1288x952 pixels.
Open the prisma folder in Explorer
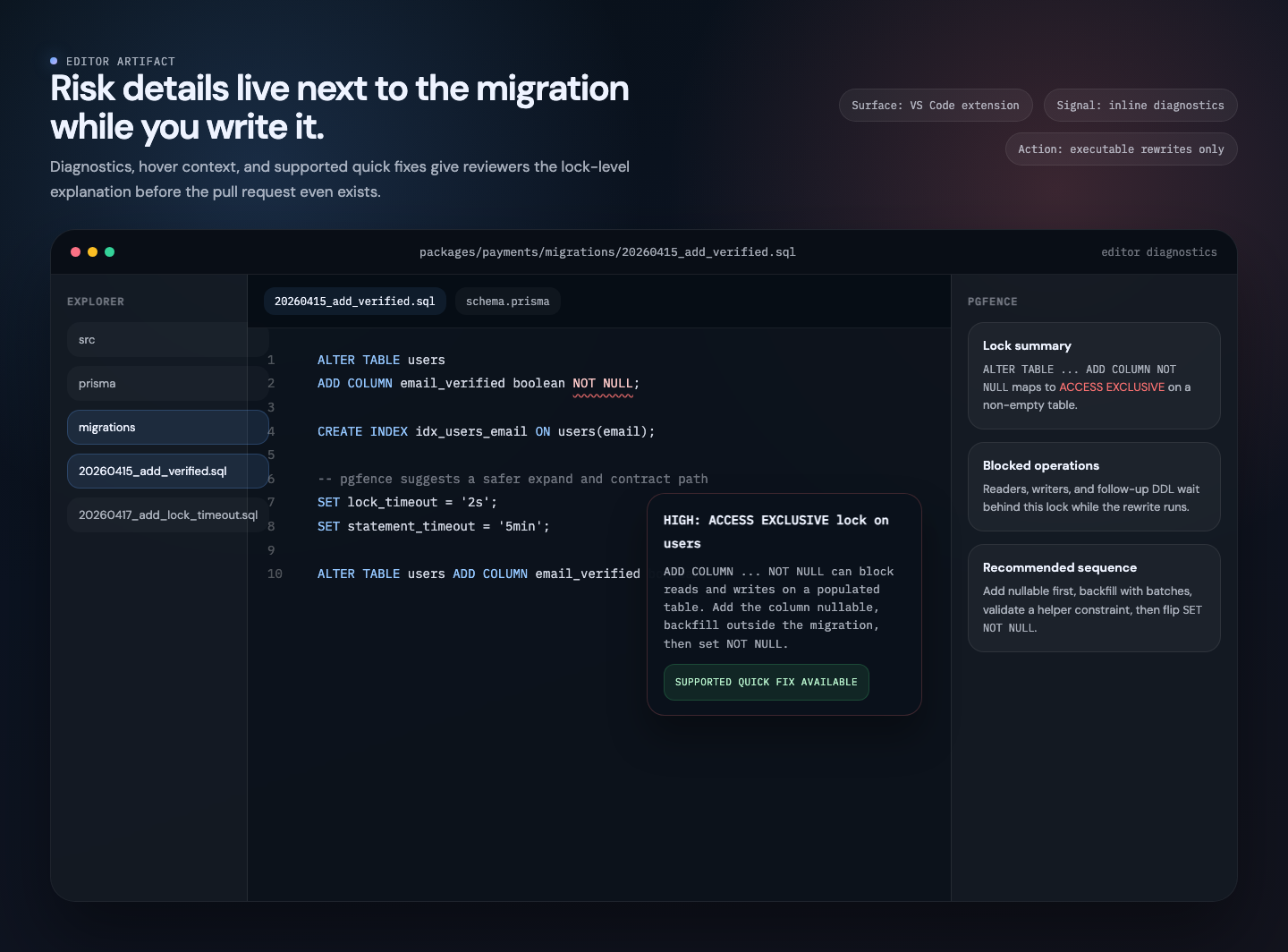point(166,384)
